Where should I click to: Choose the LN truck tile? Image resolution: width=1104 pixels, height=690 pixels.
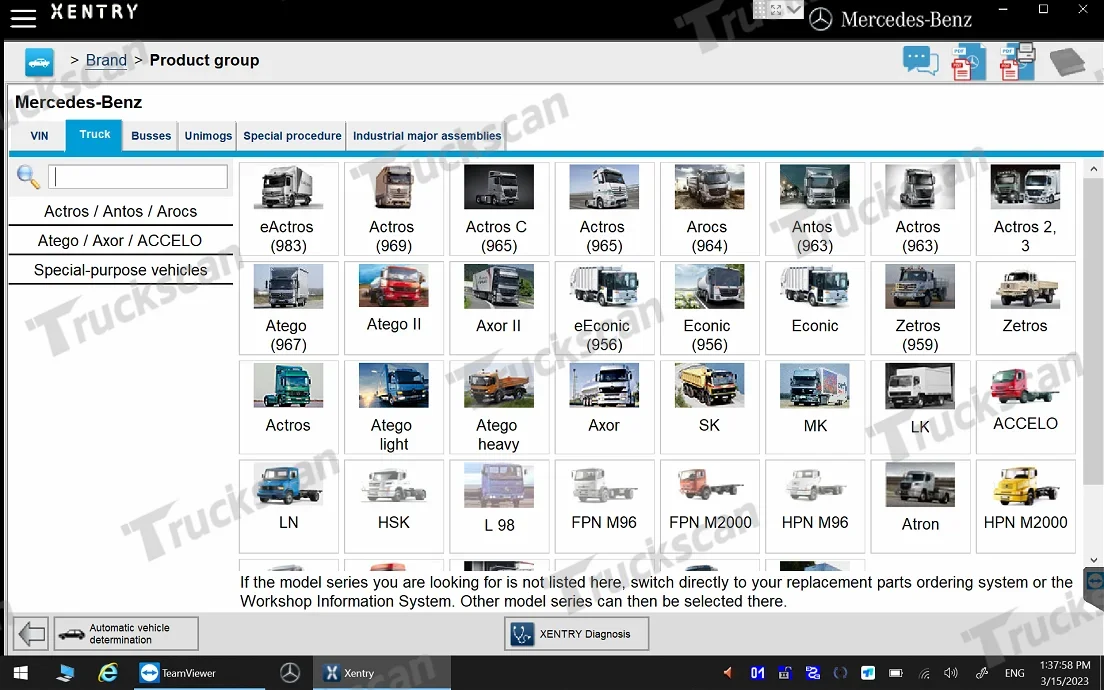(288, 506)
